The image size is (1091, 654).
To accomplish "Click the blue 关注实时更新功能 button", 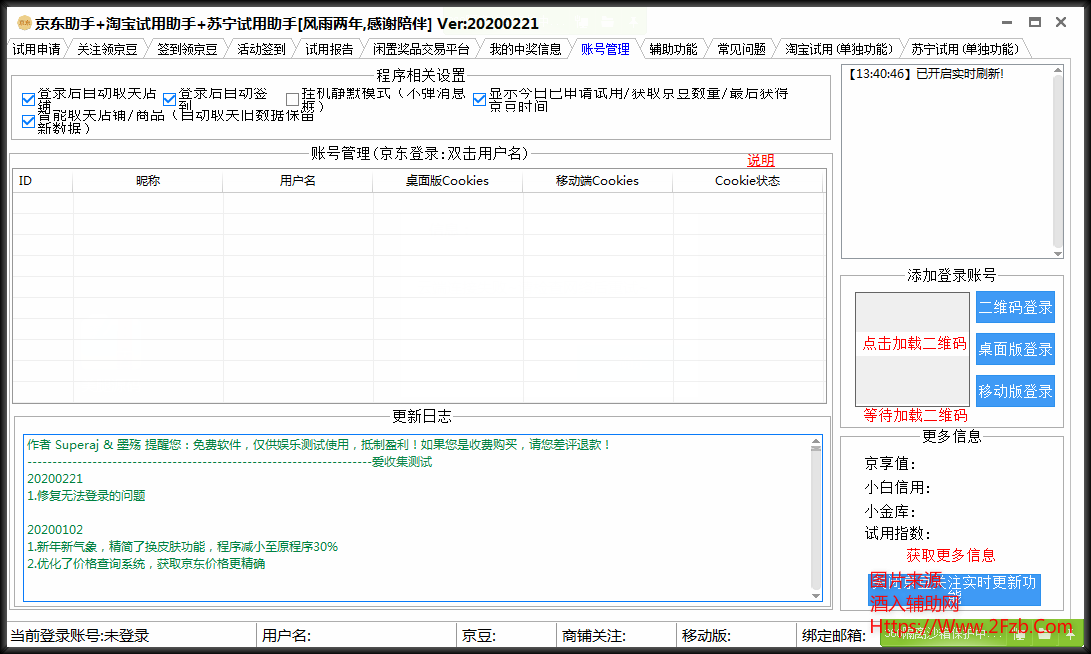I will tap(954, 589).
